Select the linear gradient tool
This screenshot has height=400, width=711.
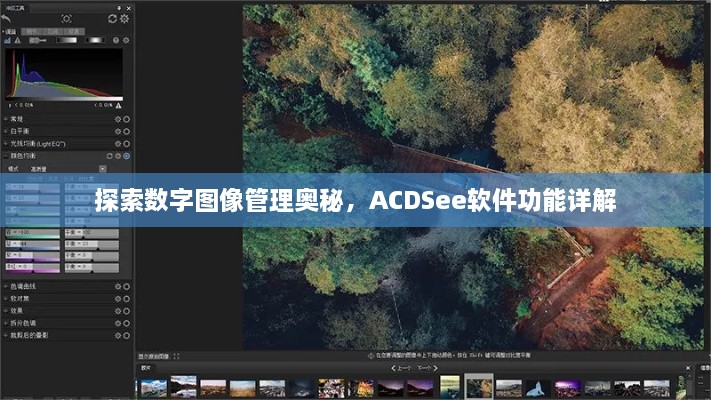66,40
